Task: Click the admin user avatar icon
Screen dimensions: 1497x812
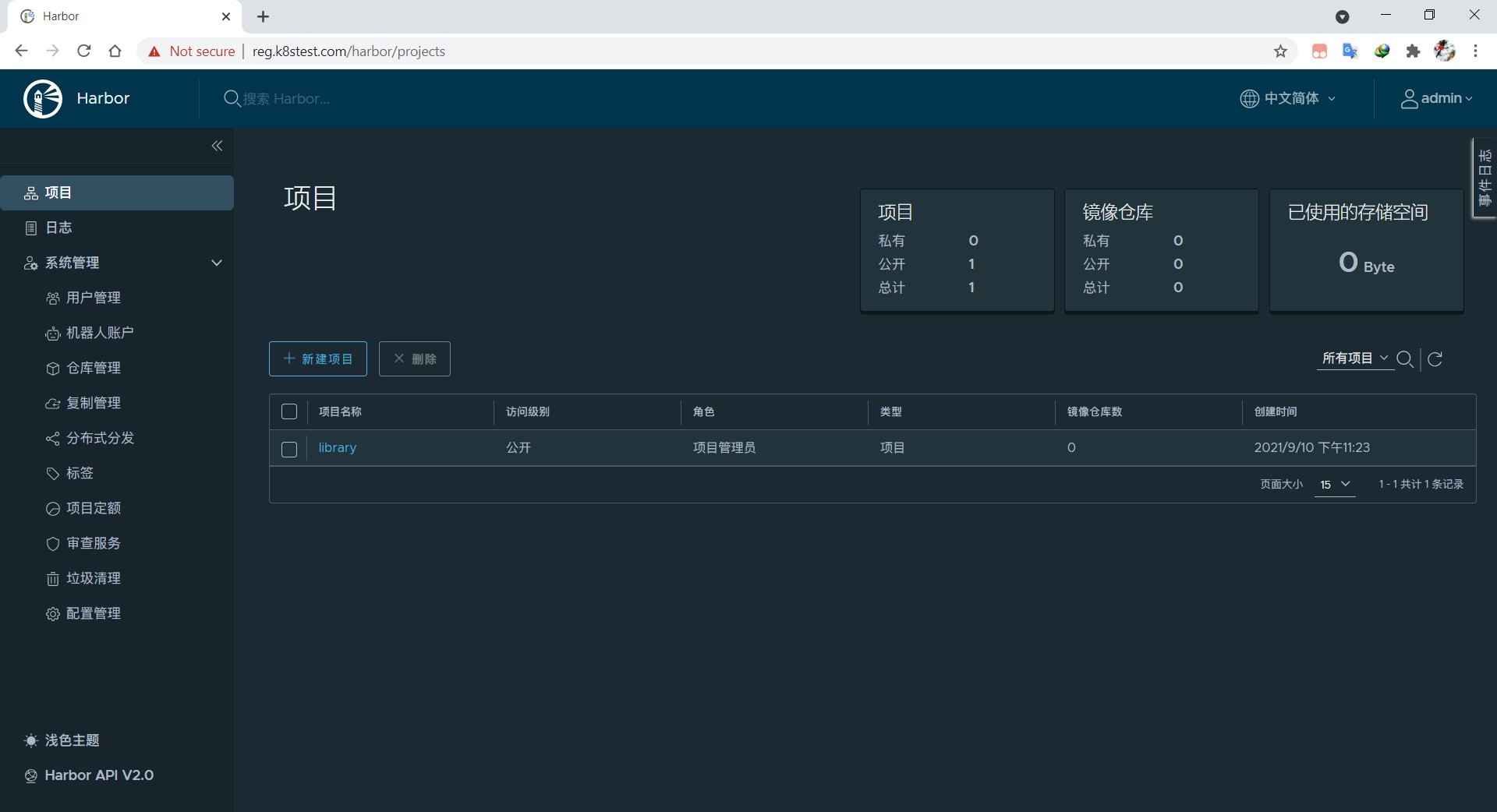Action: [x=1409, y=98]
